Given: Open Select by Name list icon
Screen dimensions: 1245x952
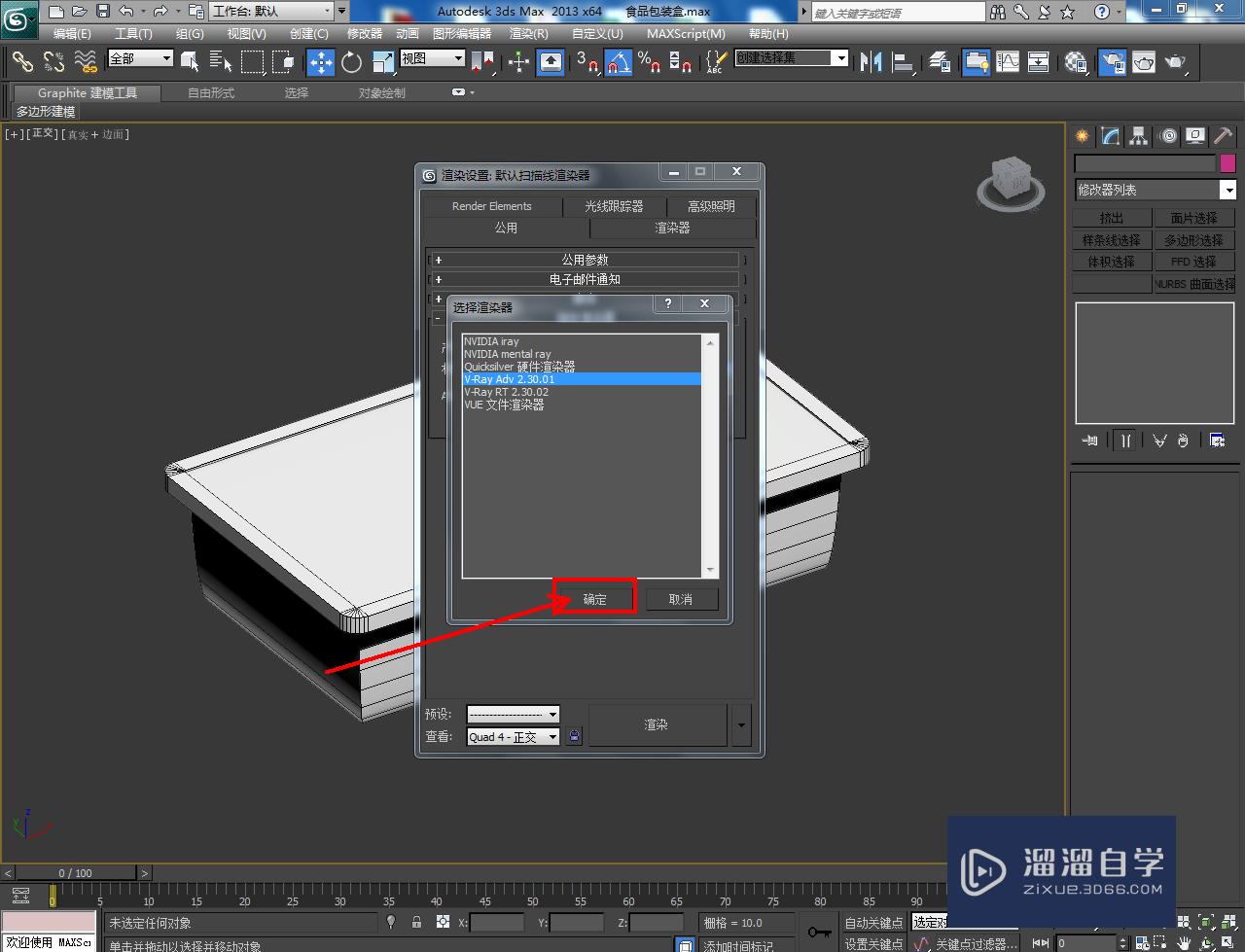Looking at the screenshot, I should (221, 62).
